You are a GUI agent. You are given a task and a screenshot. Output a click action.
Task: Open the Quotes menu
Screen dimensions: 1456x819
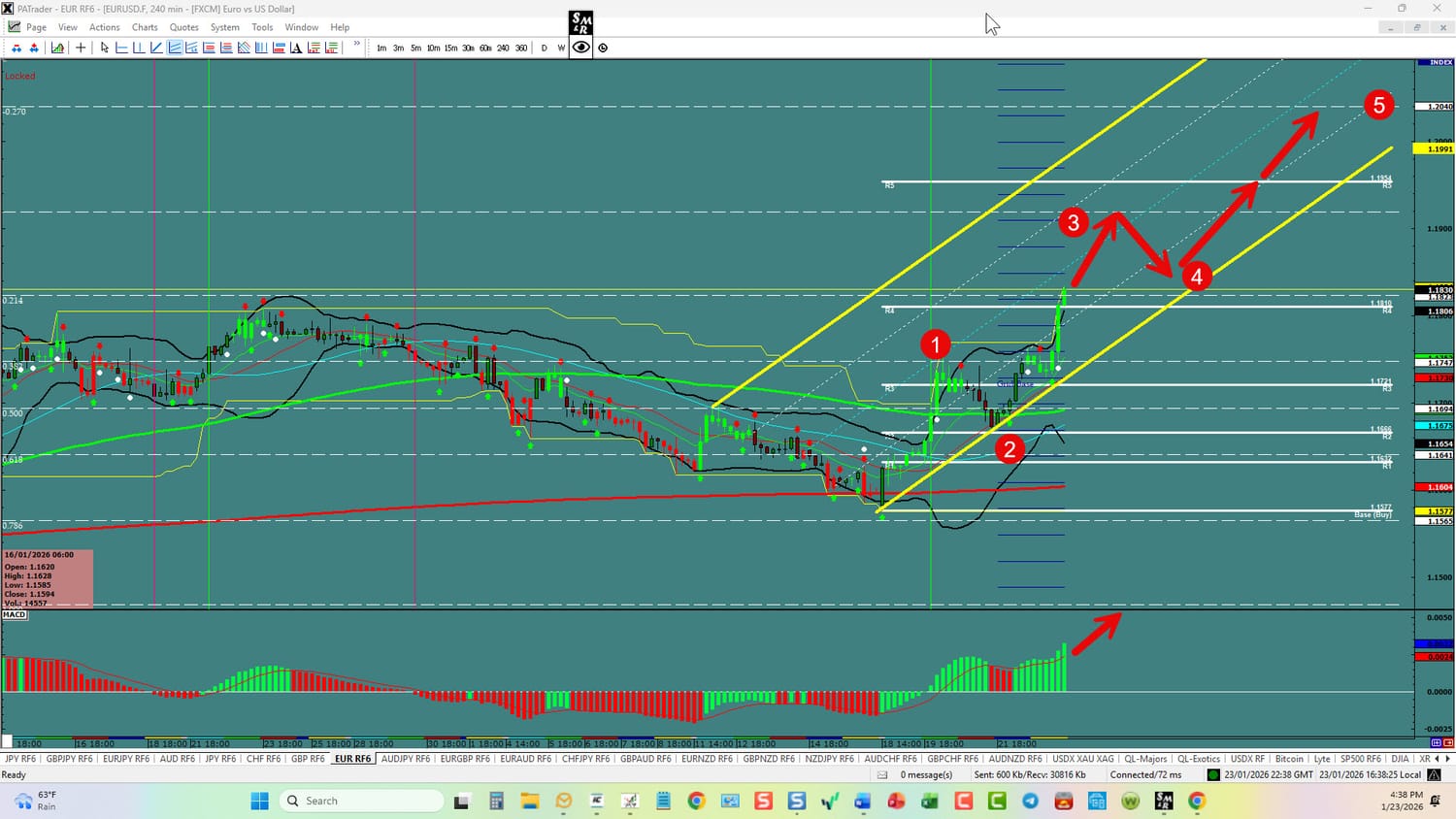pyautogui.click(x=184, y=27)
